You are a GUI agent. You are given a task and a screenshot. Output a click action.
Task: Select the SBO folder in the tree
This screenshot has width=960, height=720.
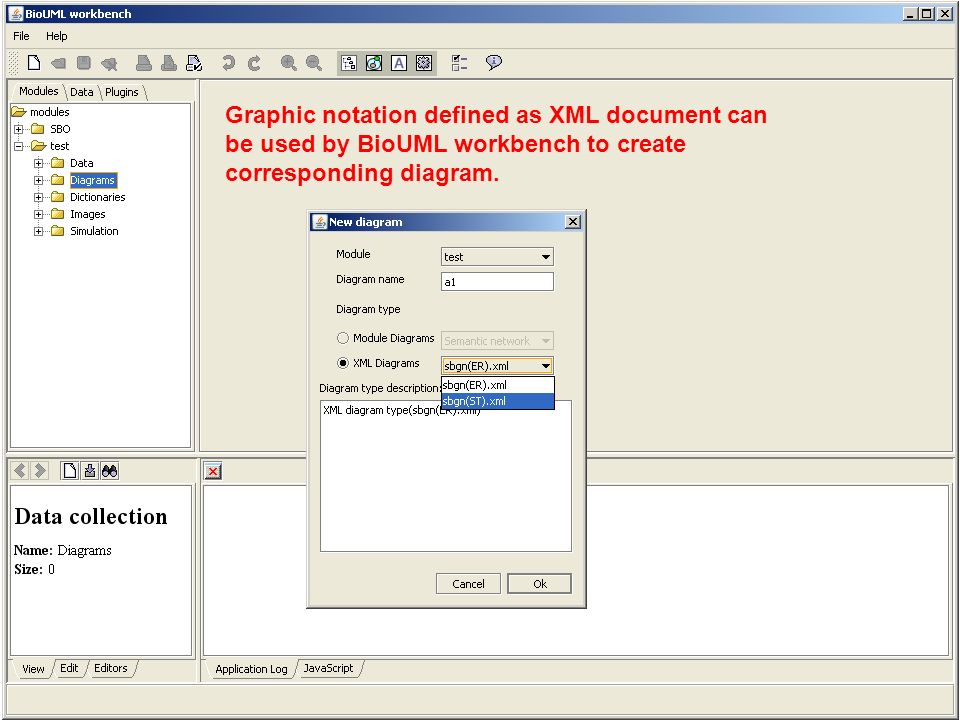[60, 129]
